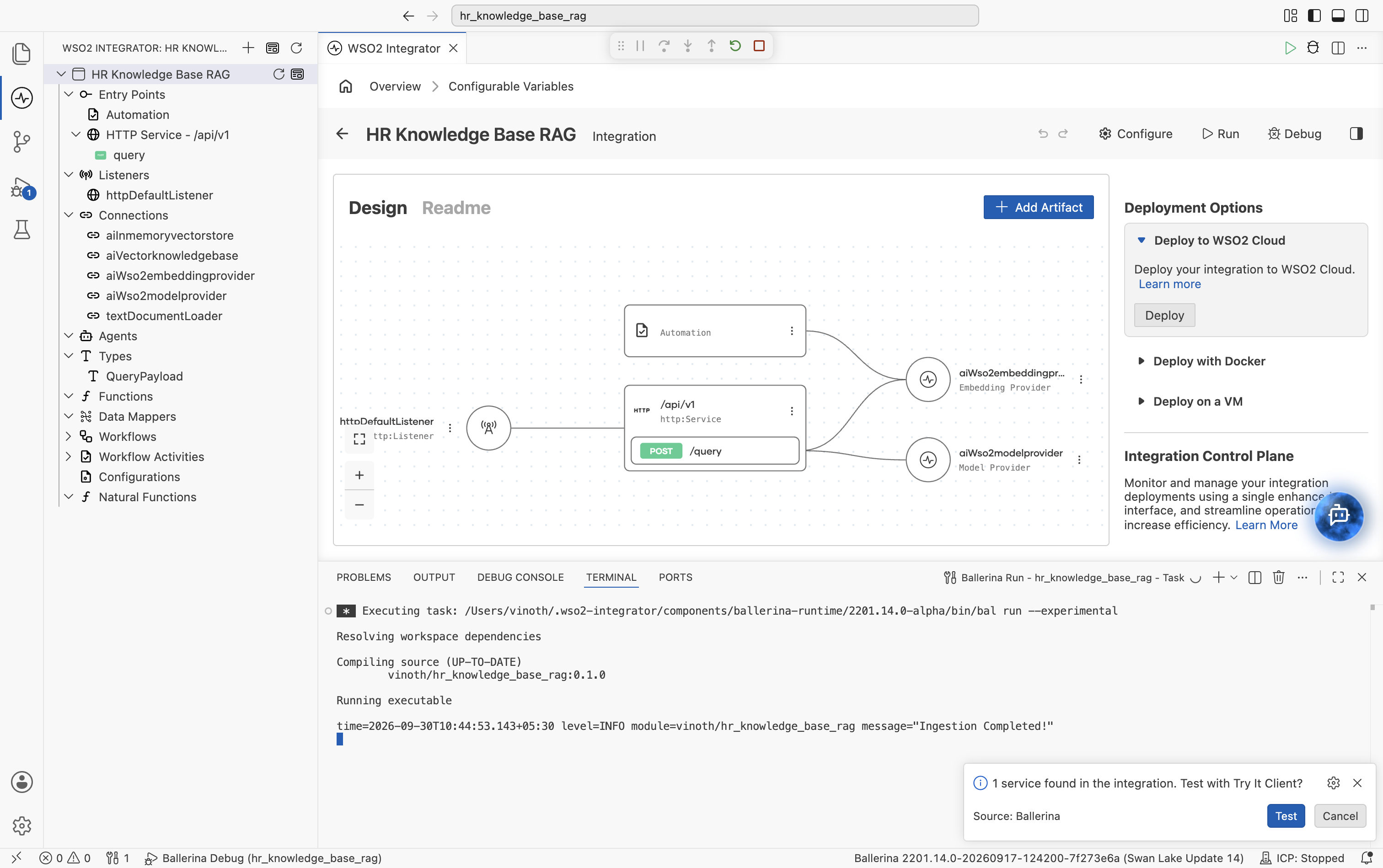Maximize the terminal panel size
The height and width of the screenshot is (868, 1383).
click(x=1338, y=578)
